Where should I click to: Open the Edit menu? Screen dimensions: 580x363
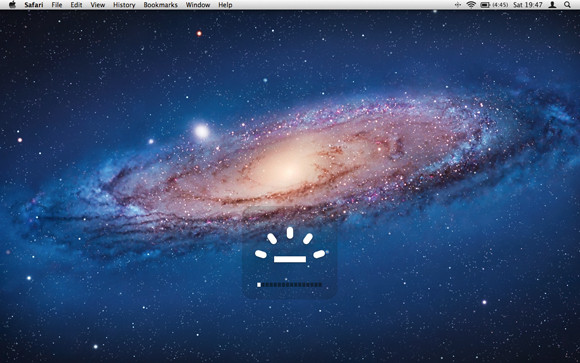tap(76, 5)
